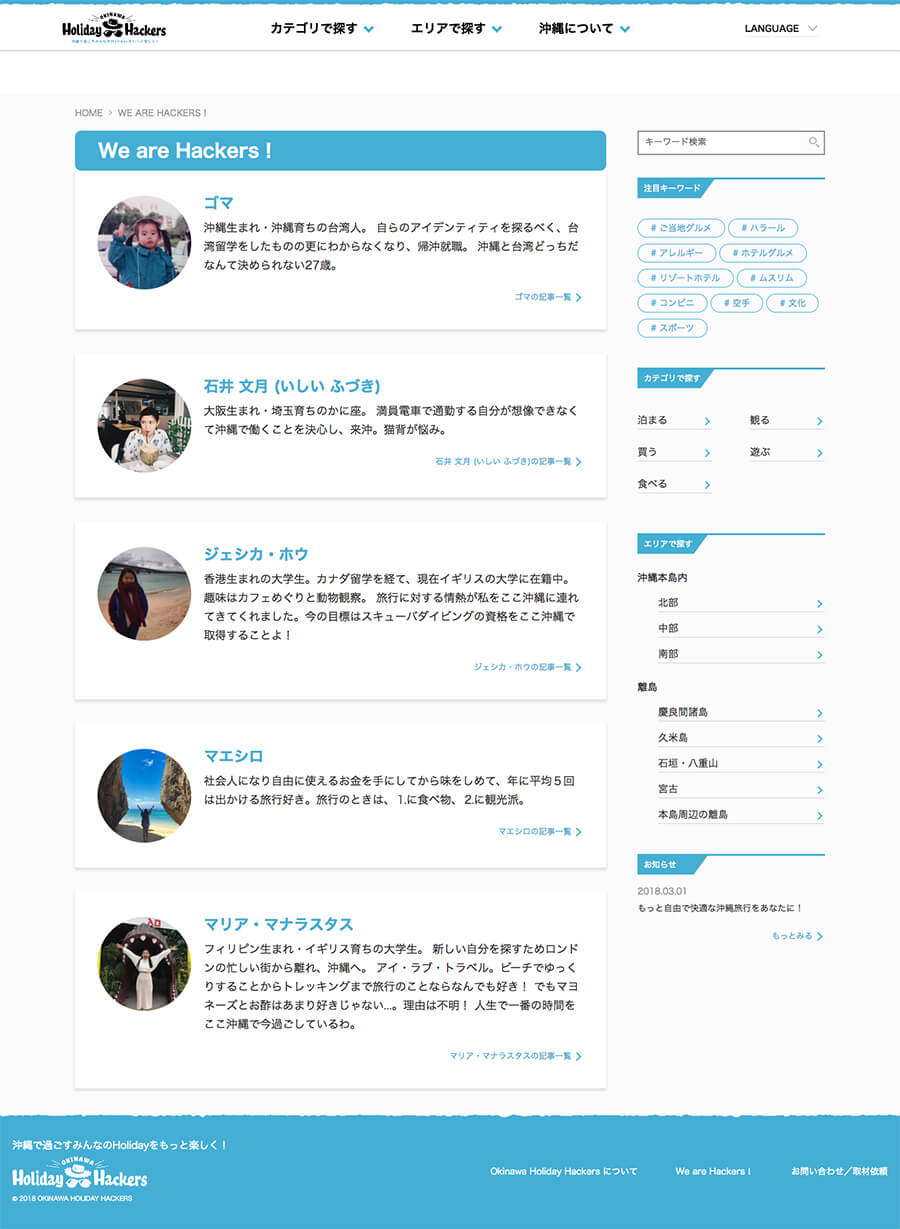This screenshot has height=1229, width=900.
Task: Click the キーワード検索 input field
Action: [x=722, y=143]
